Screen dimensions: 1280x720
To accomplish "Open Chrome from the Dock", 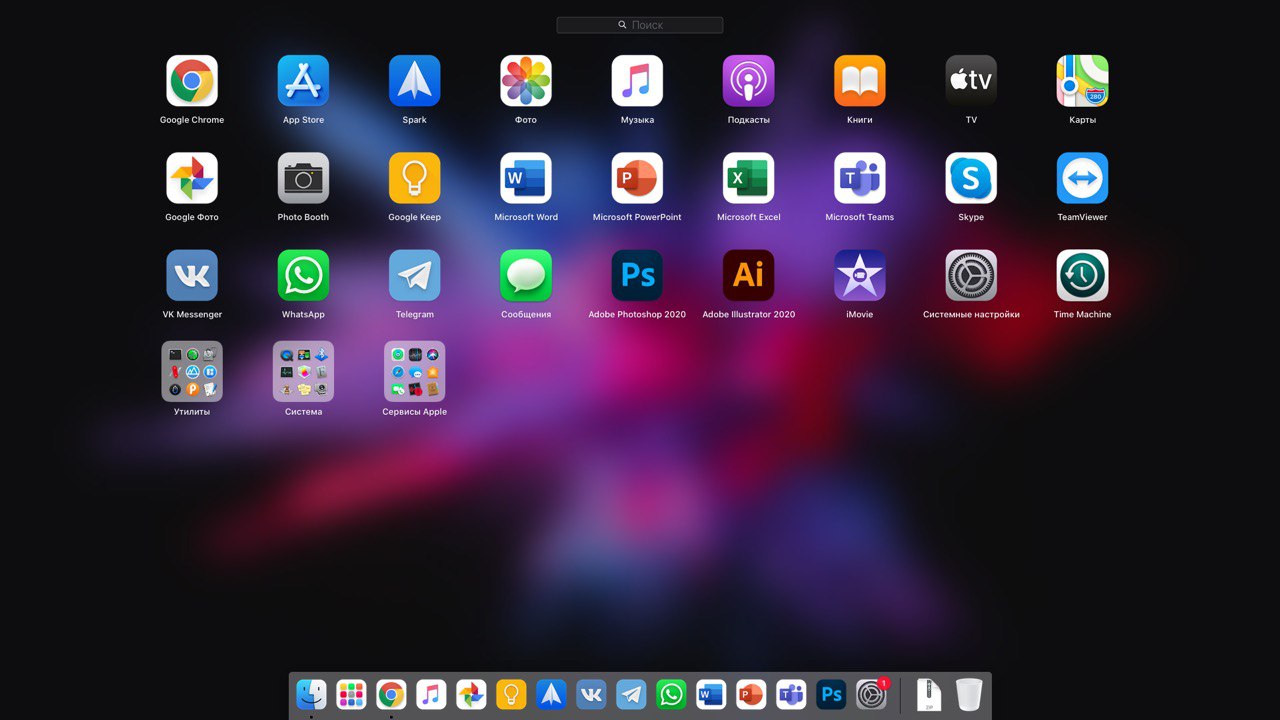I will (x=391, y=694).
